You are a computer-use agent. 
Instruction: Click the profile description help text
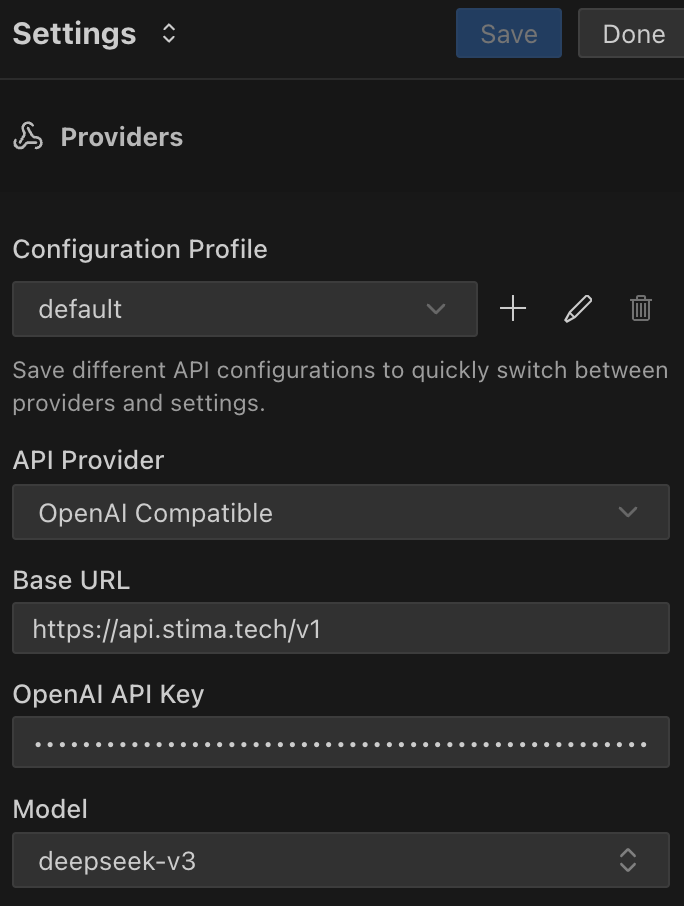coord(340,387)
